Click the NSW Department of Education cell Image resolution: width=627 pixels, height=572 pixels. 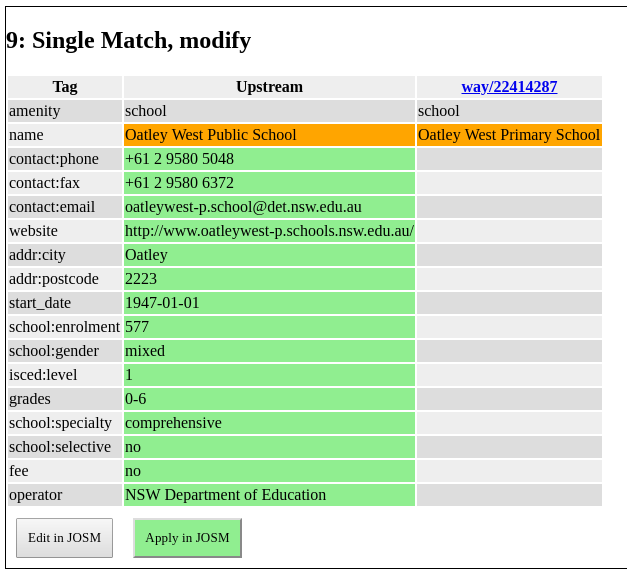pos(269,495)
